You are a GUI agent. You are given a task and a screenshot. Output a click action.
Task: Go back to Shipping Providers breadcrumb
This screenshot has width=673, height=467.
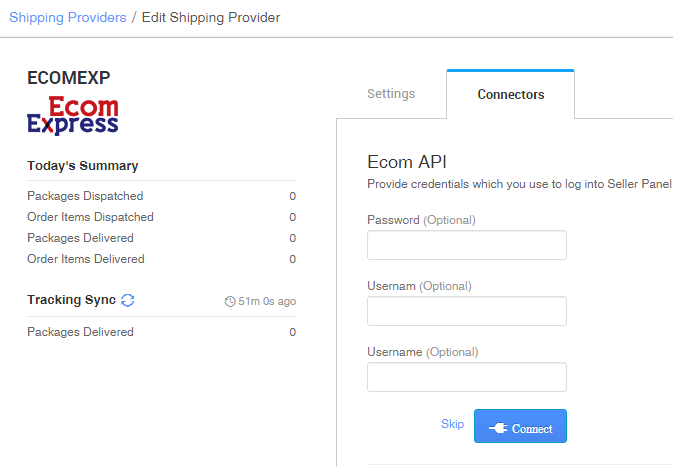(68, 17)
